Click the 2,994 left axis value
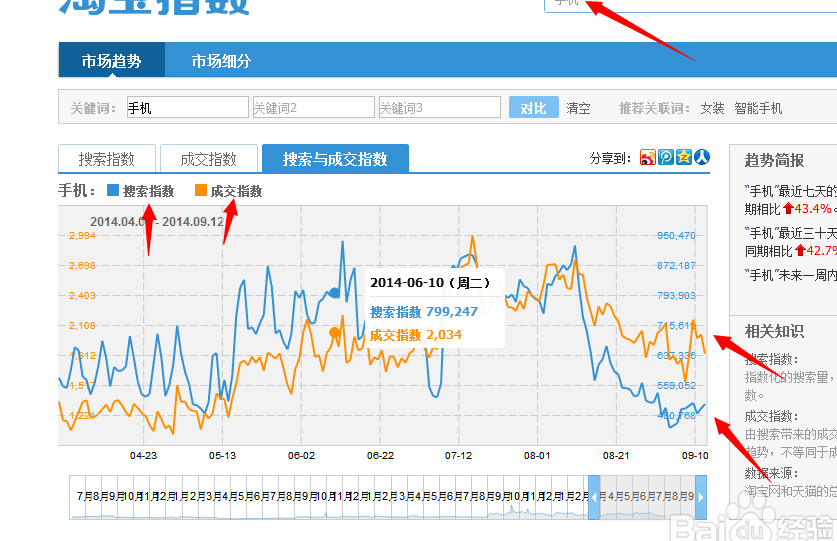This screenshot has width=837, height=541. 82,236
